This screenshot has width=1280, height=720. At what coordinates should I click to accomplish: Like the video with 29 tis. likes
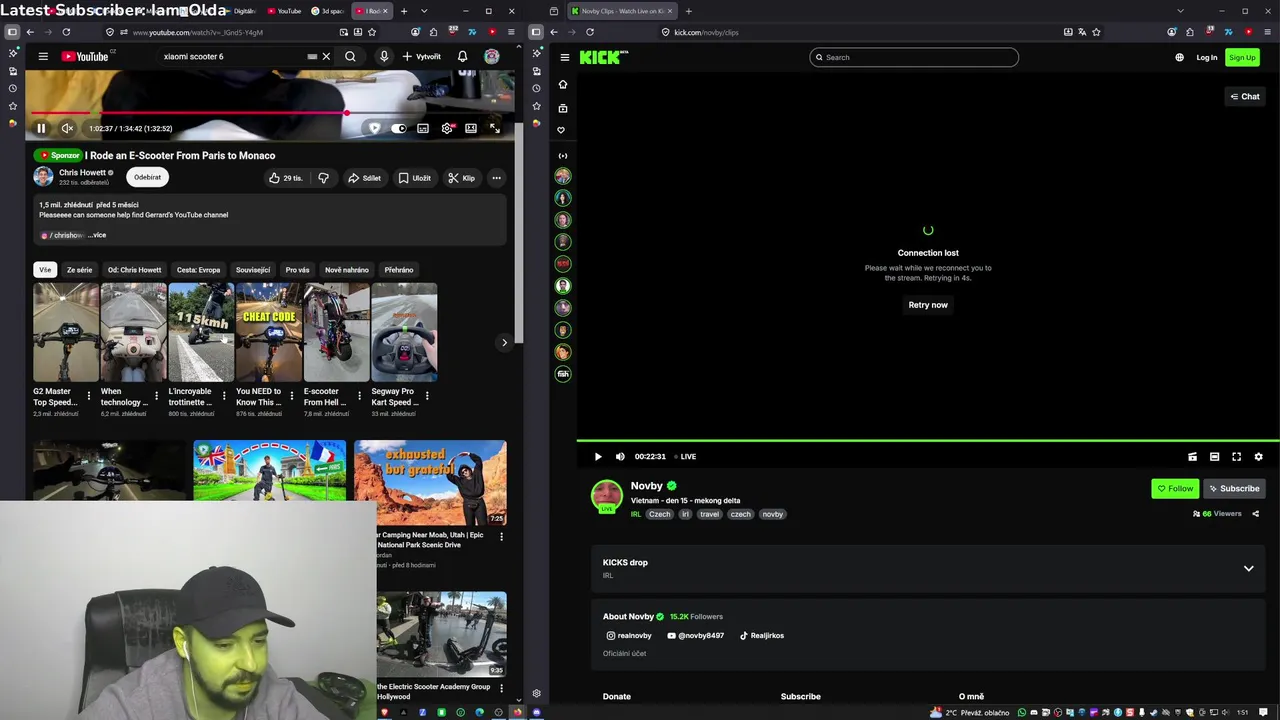(x=285, y=178)
